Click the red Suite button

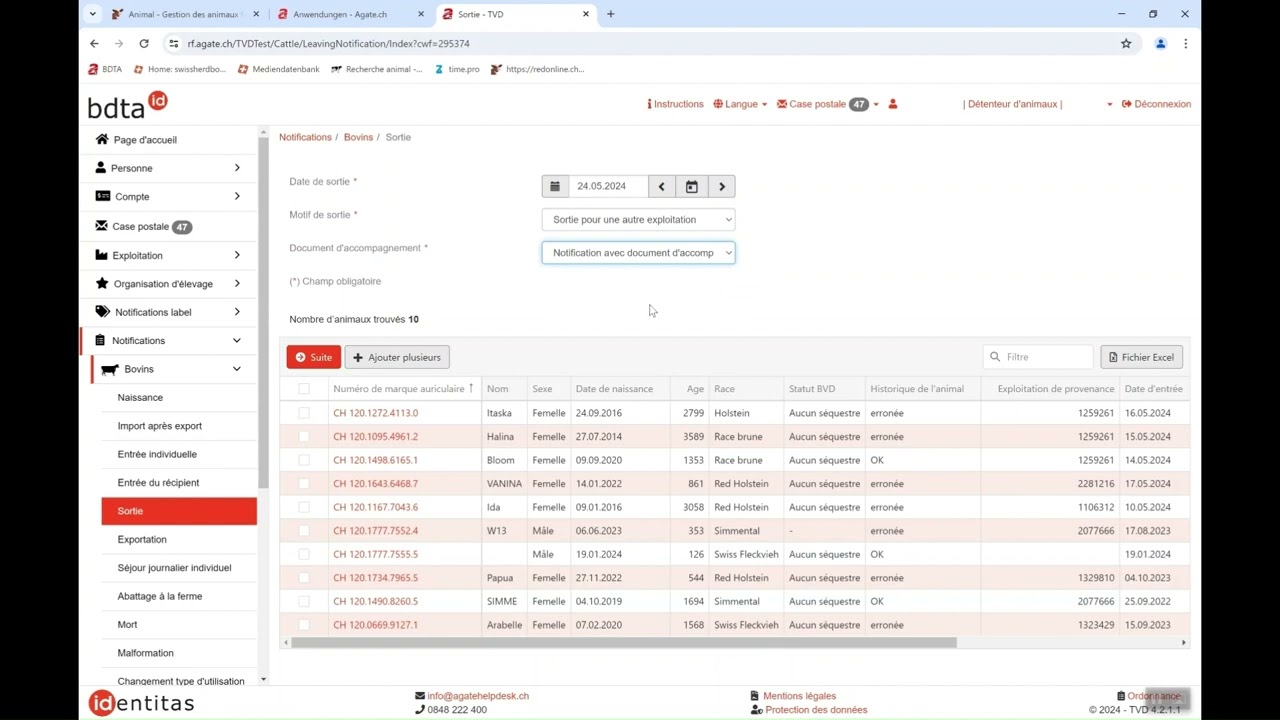[x=313, y=357]
